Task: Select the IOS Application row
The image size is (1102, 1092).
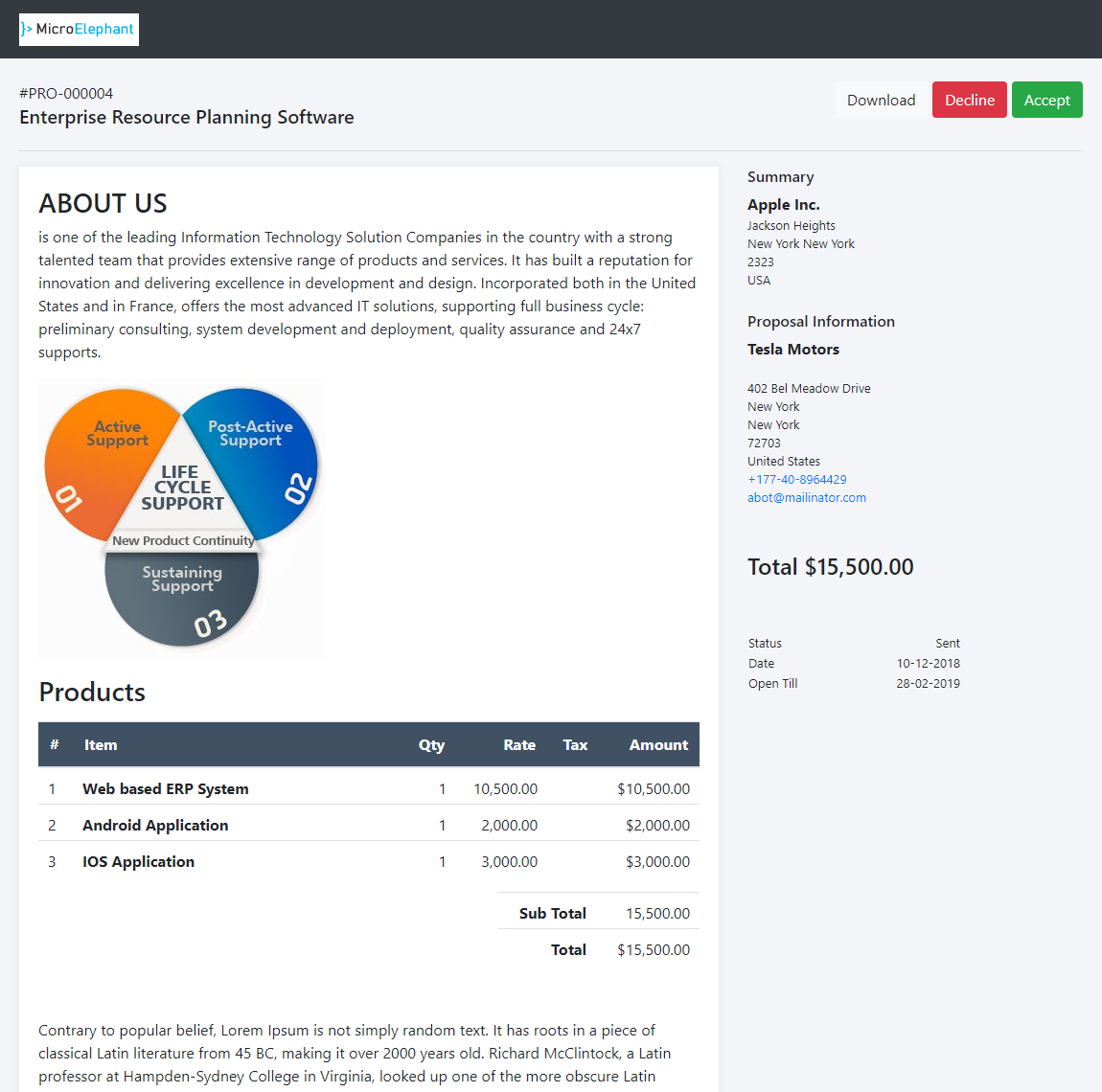Action: point(138,861)
